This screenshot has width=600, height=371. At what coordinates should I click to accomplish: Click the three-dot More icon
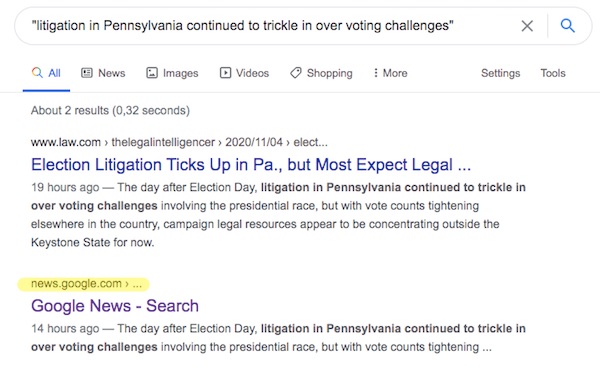point(376,73)
